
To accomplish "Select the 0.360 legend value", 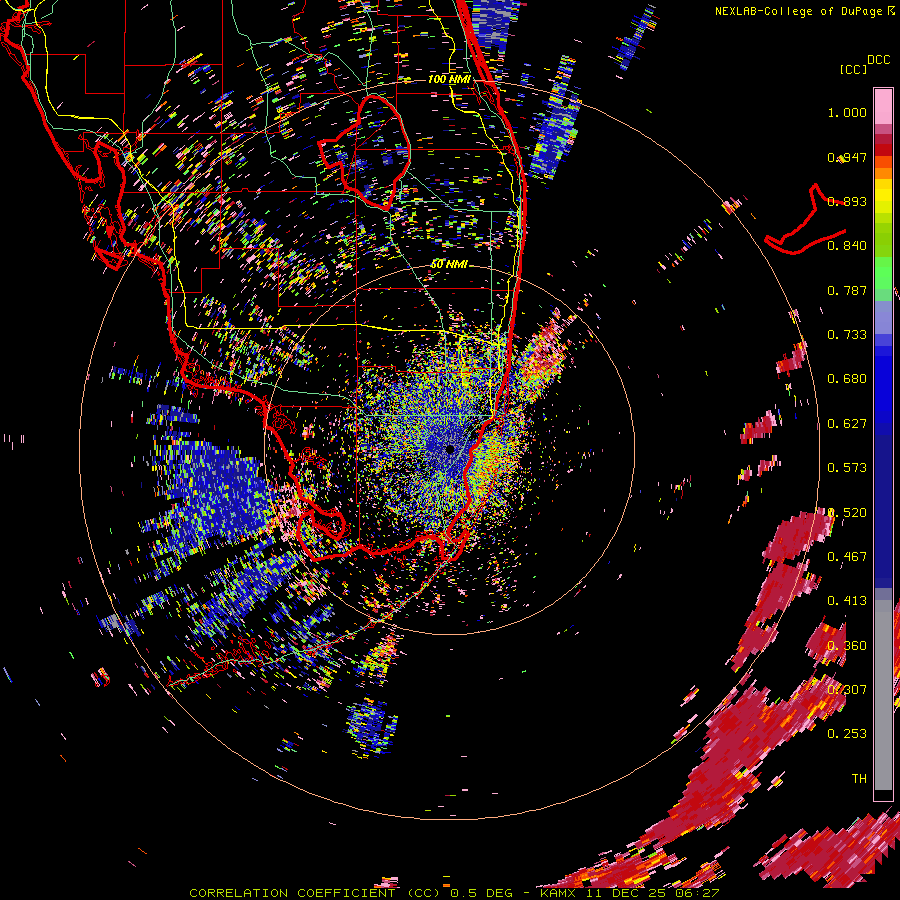I will point(847,646).
